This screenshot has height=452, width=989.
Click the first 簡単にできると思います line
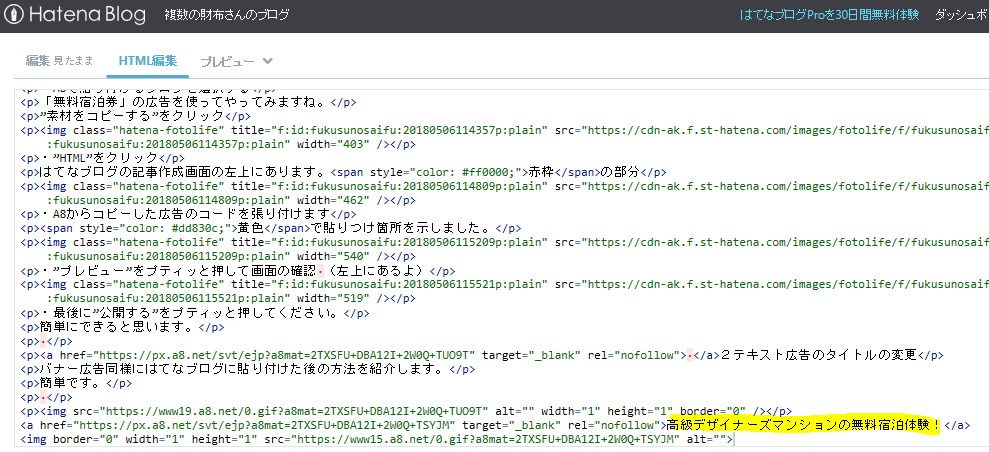[x=122, y=327]
